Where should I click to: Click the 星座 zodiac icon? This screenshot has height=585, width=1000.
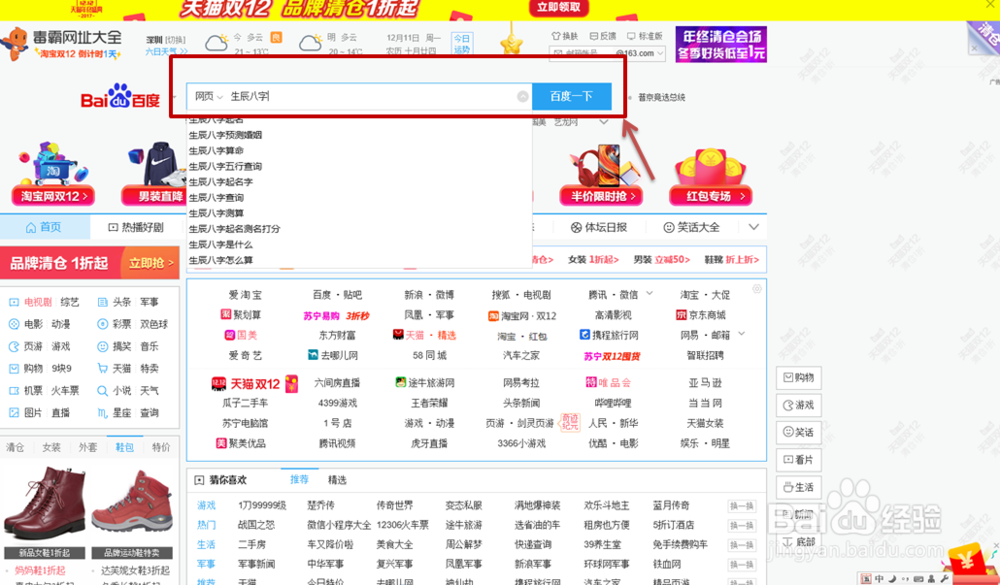point(102,413)
